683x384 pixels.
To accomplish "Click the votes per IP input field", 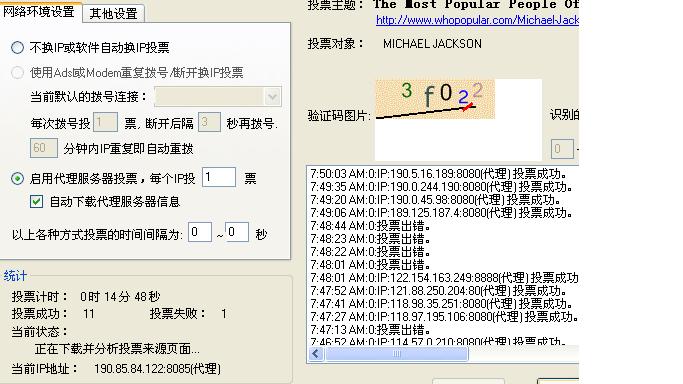I will point(219,178).
